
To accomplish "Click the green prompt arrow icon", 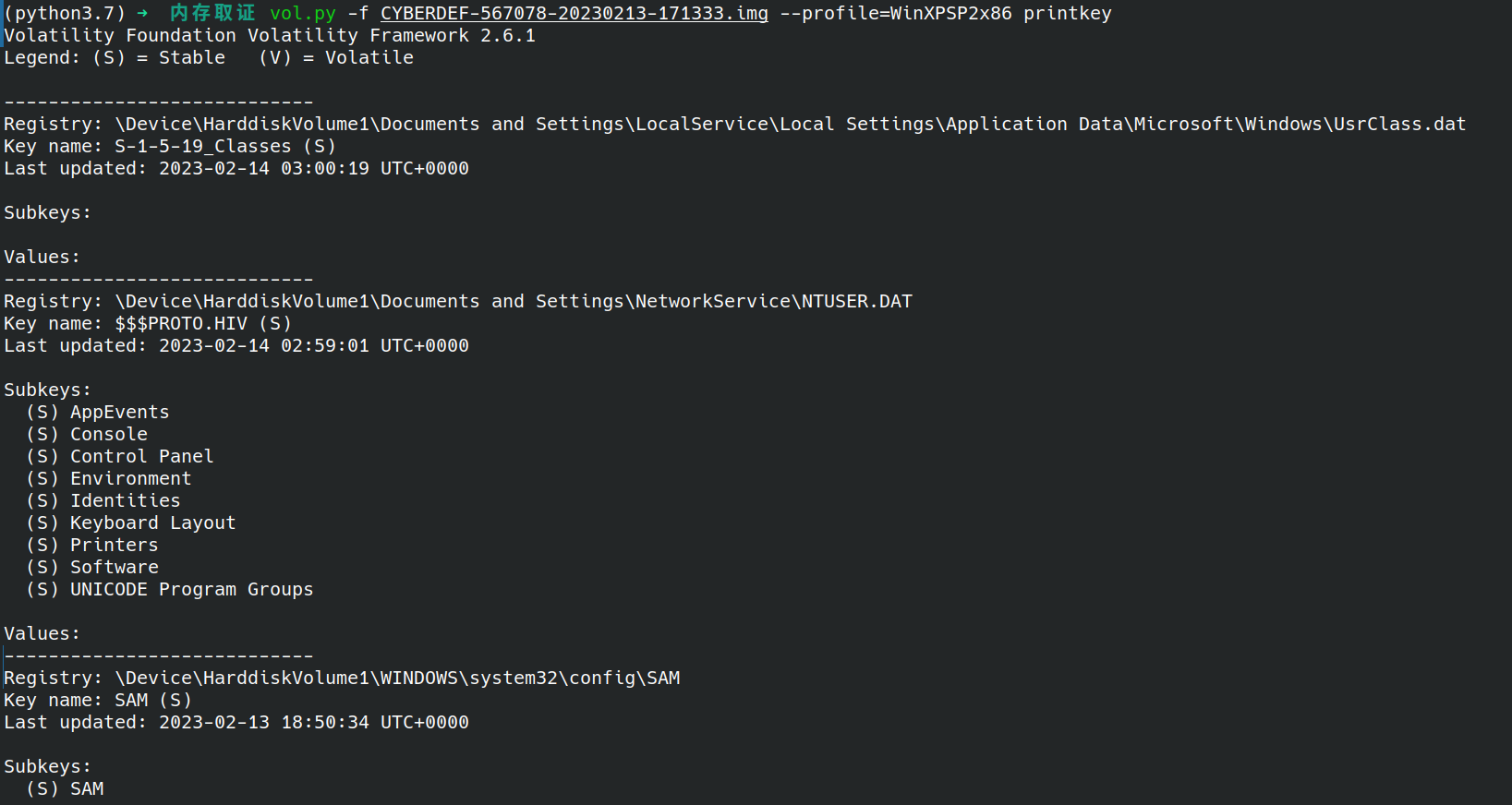I will (x=142, y=13).
